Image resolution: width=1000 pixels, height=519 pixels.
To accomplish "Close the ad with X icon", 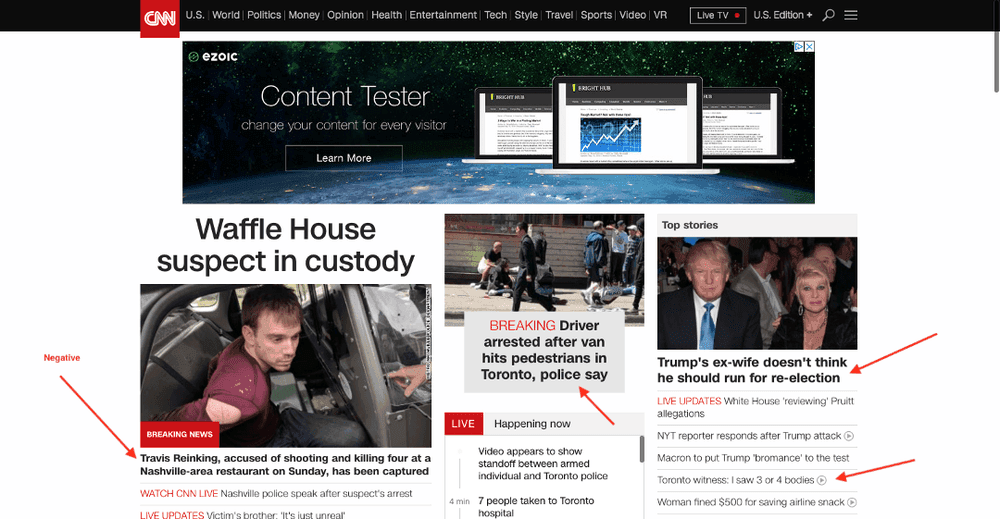I will 809,47.
